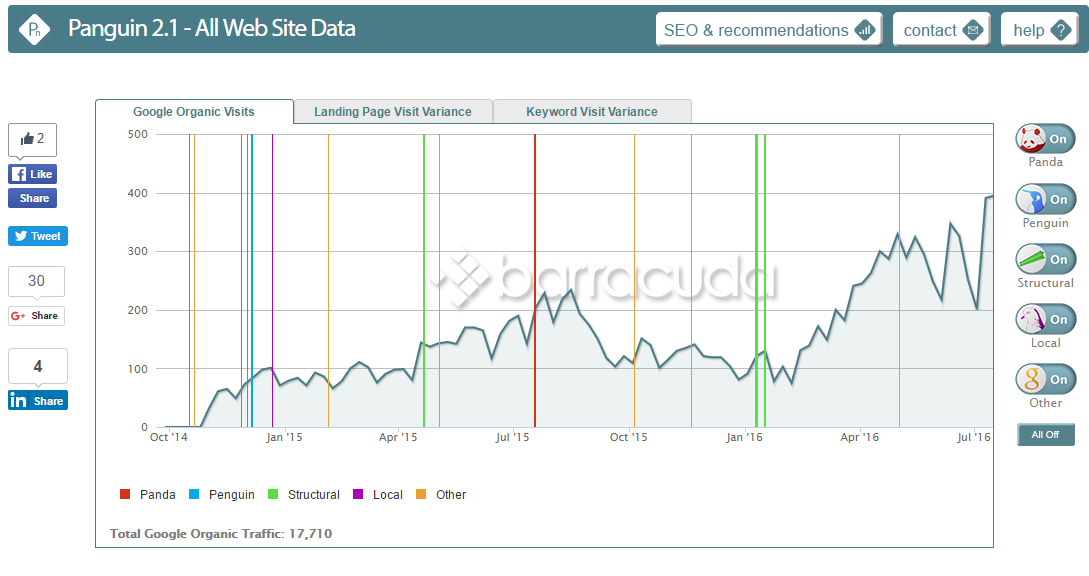Click the purple Local legend swatch

tap(358, 494)
